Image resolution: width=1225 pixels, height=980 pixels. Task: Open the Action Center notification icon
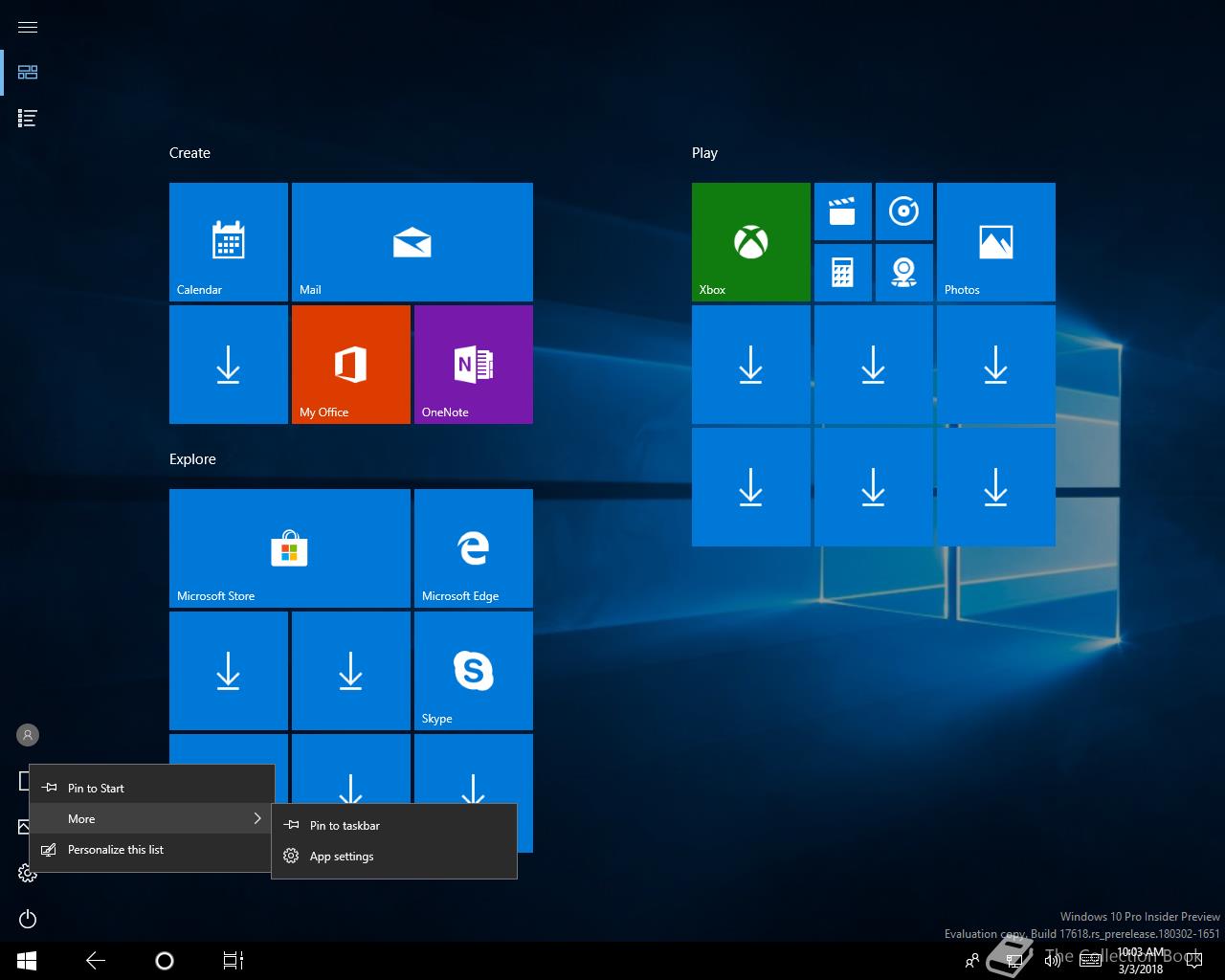(x=1192, y=961)
